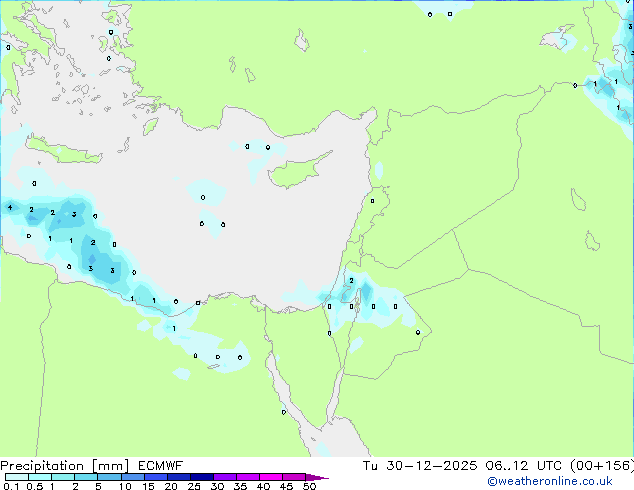Click the purple swatch between 30 and 35
This screenshot has height=490, width=634.
[225, 477]
